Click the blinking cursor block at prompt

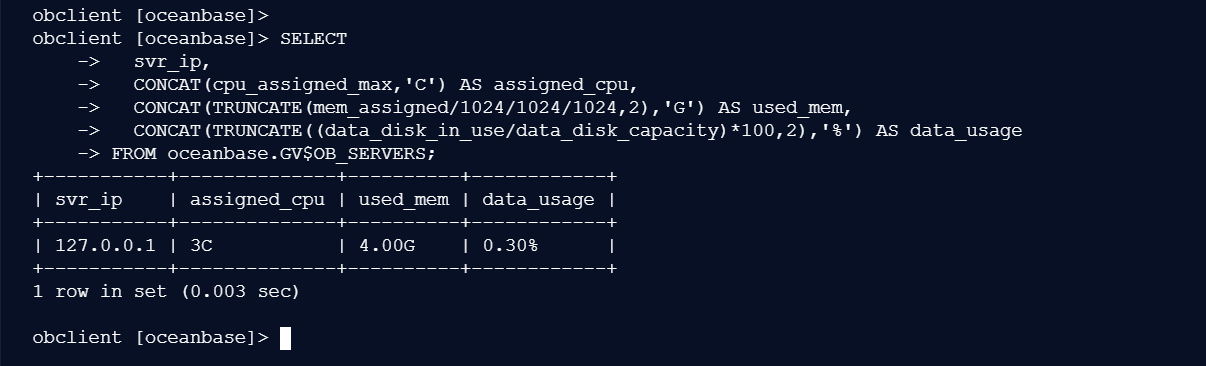[285, 338]
